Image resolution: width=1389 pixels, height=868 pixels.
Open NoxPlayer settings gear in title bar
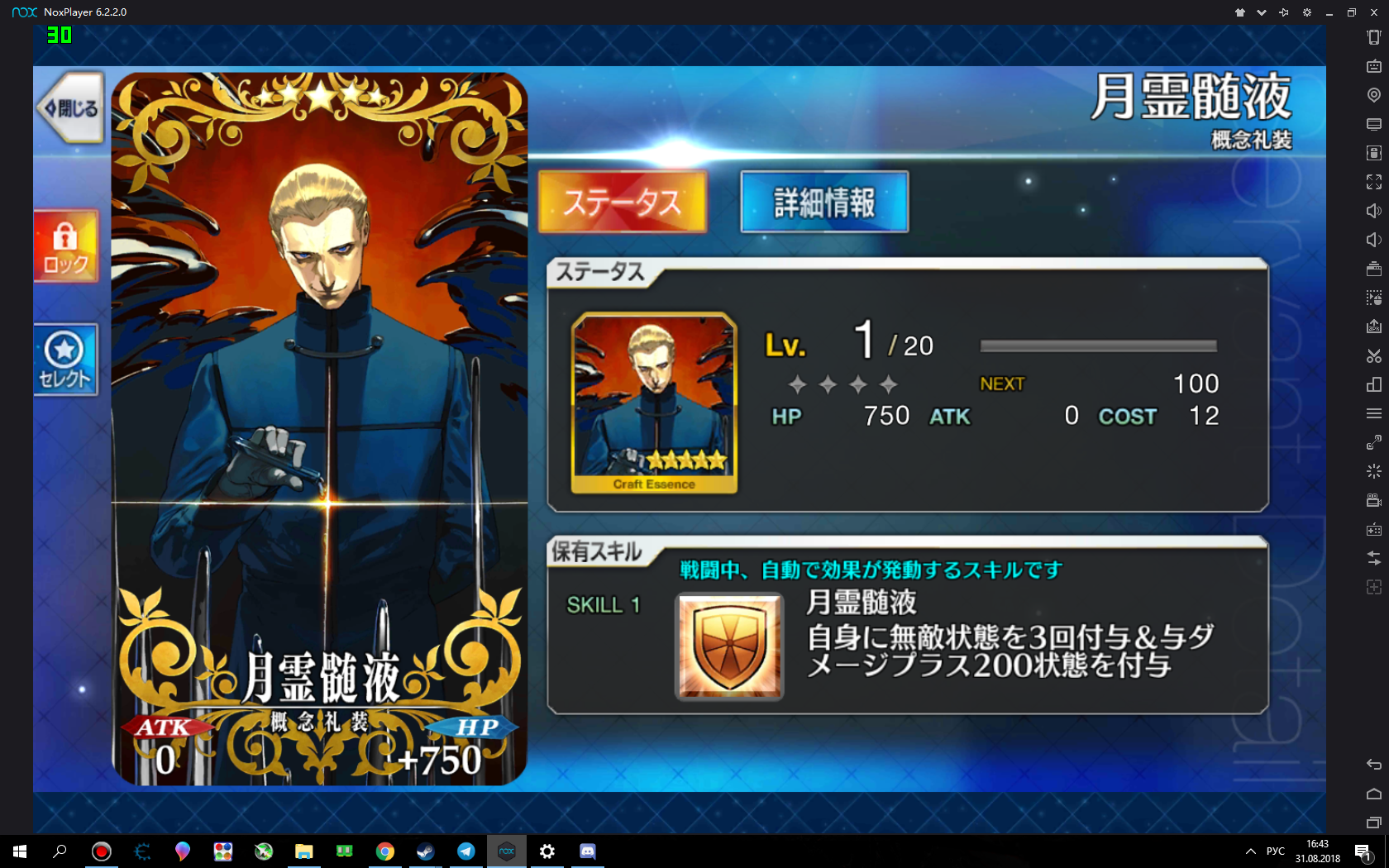[1307, 12]
